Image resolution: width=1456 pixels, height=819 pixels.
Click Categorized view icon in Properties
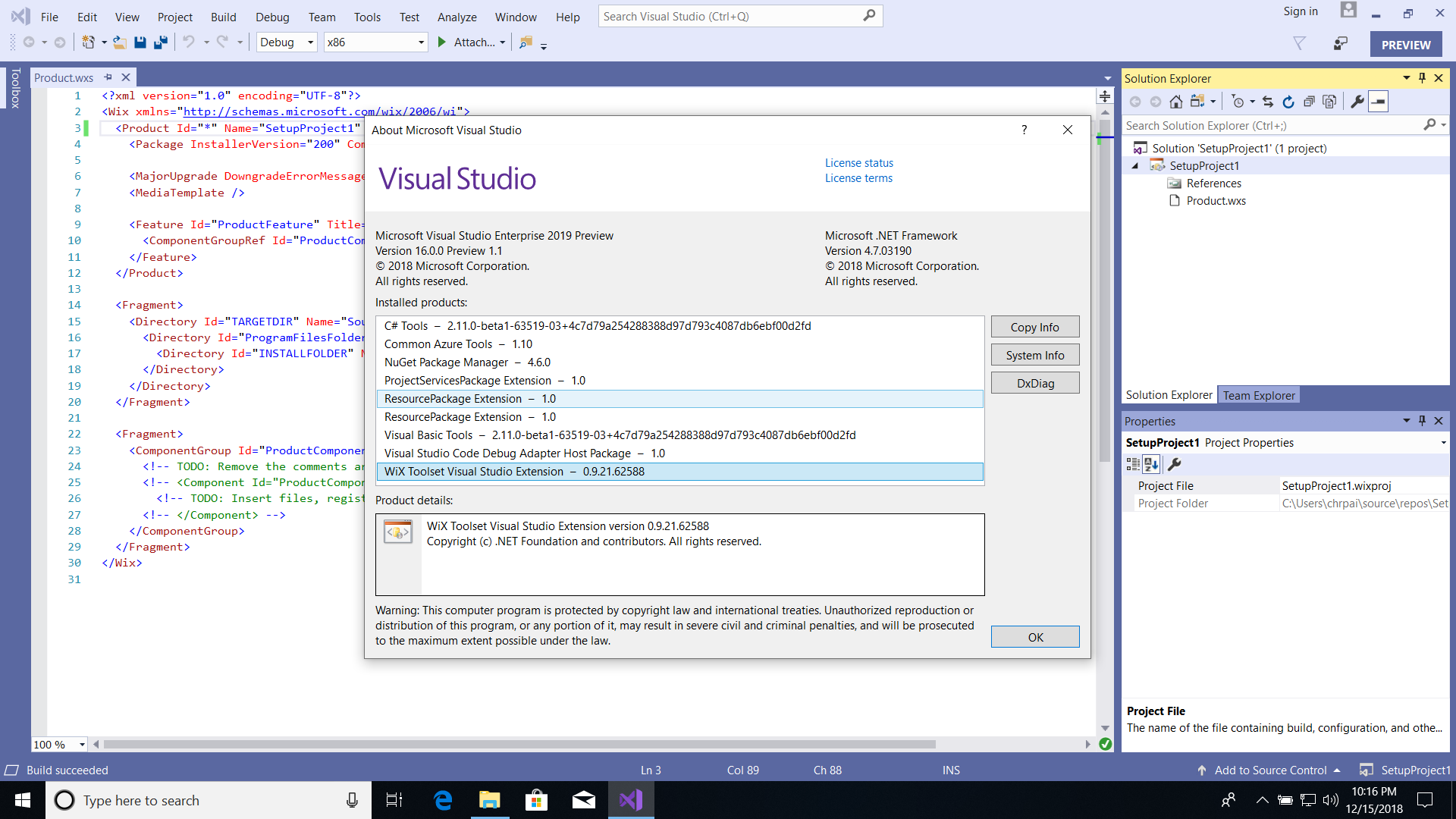(x=1133, y=464)
